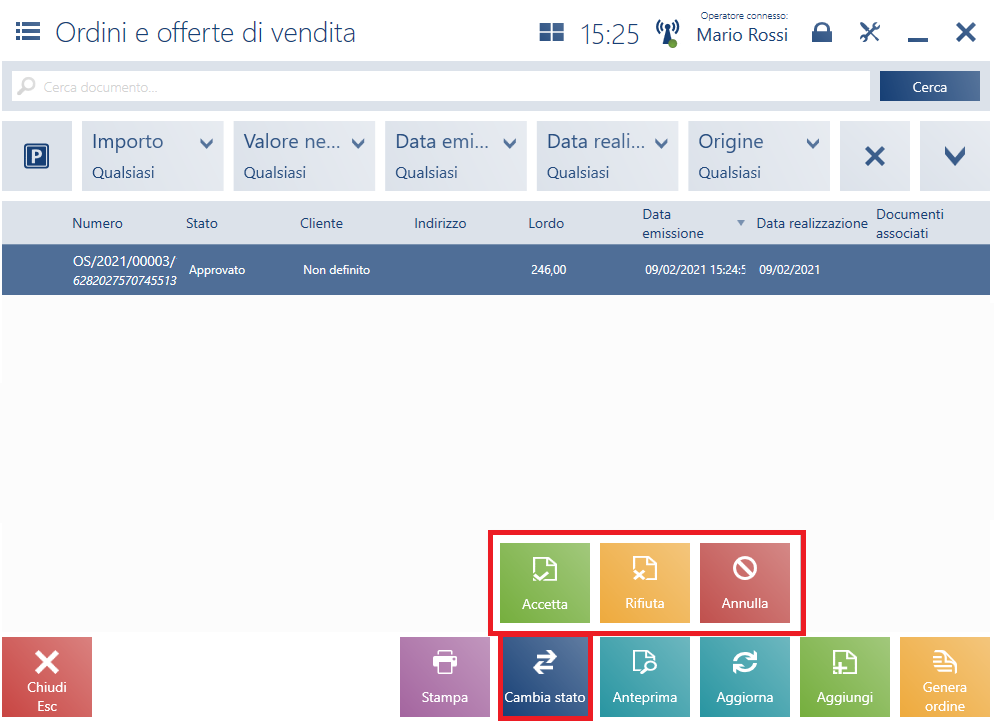
Task: Open the Valore netto filter dropdown
Action: click(304, 156)
